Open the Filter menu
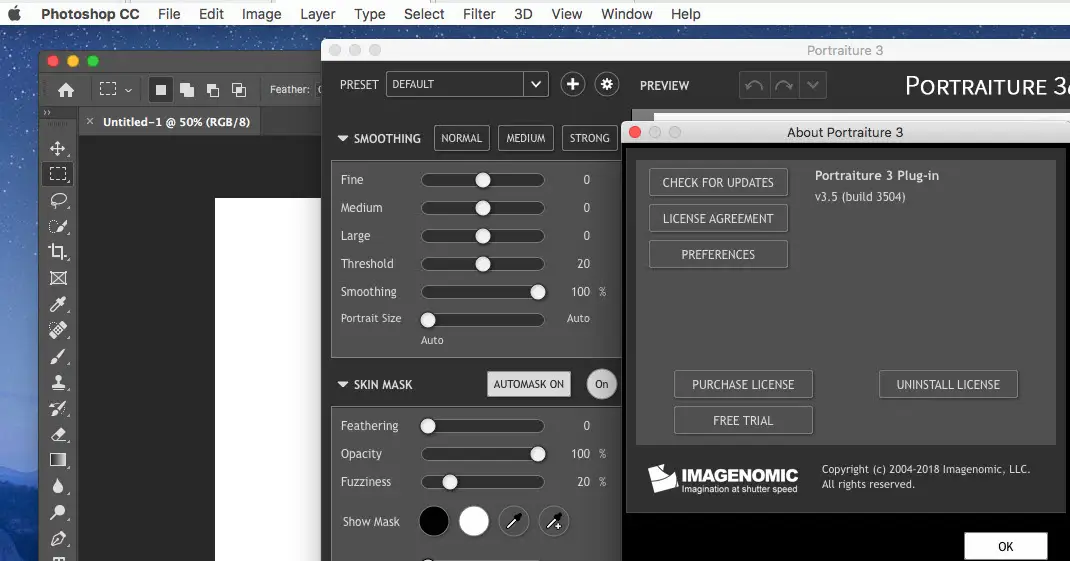The height and width of the screenshot is (561, 1070). 479,14
